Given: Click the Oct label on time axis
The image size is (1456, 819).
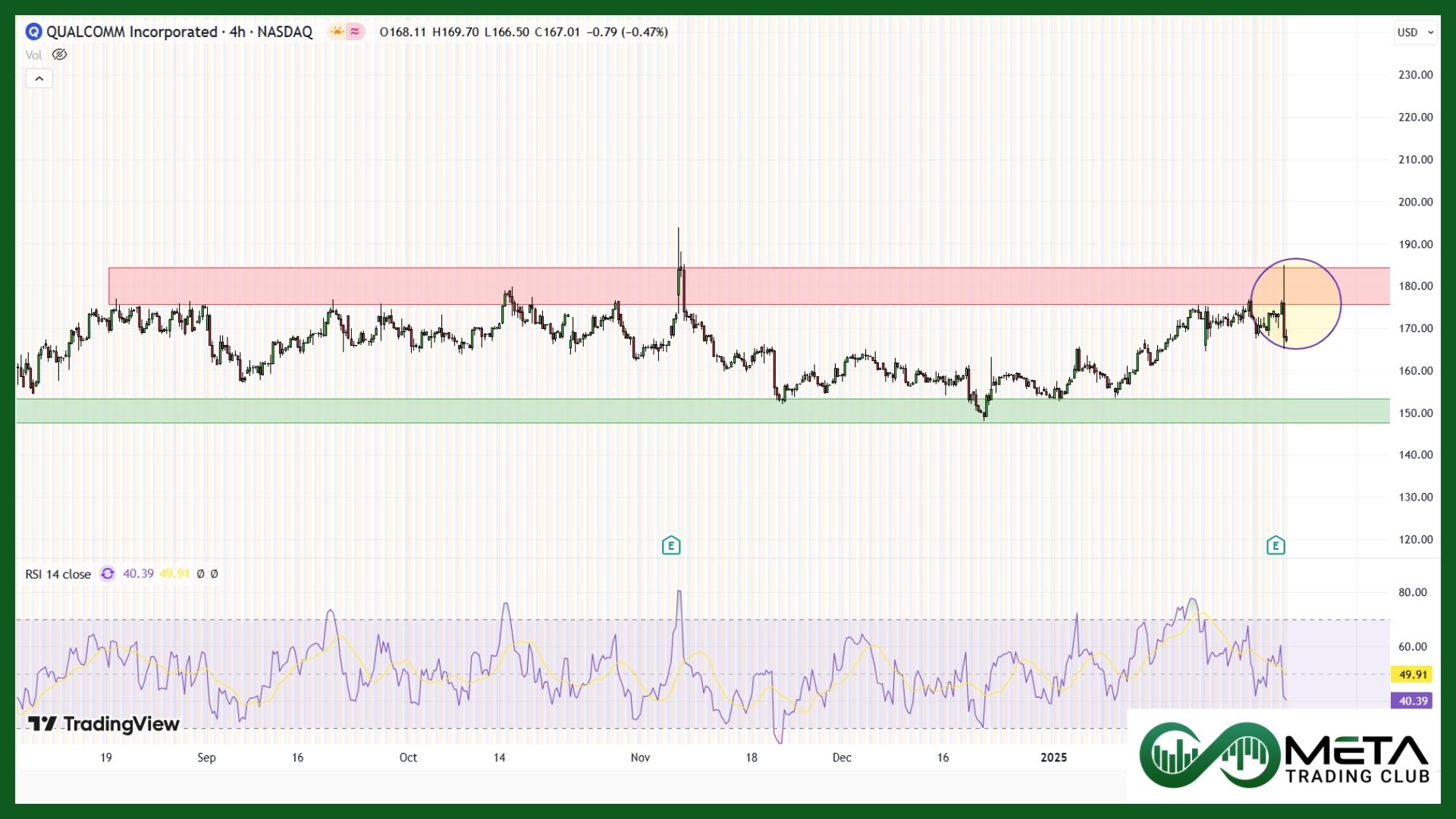Looking at the screenshot, I should [x=408, y=758].
